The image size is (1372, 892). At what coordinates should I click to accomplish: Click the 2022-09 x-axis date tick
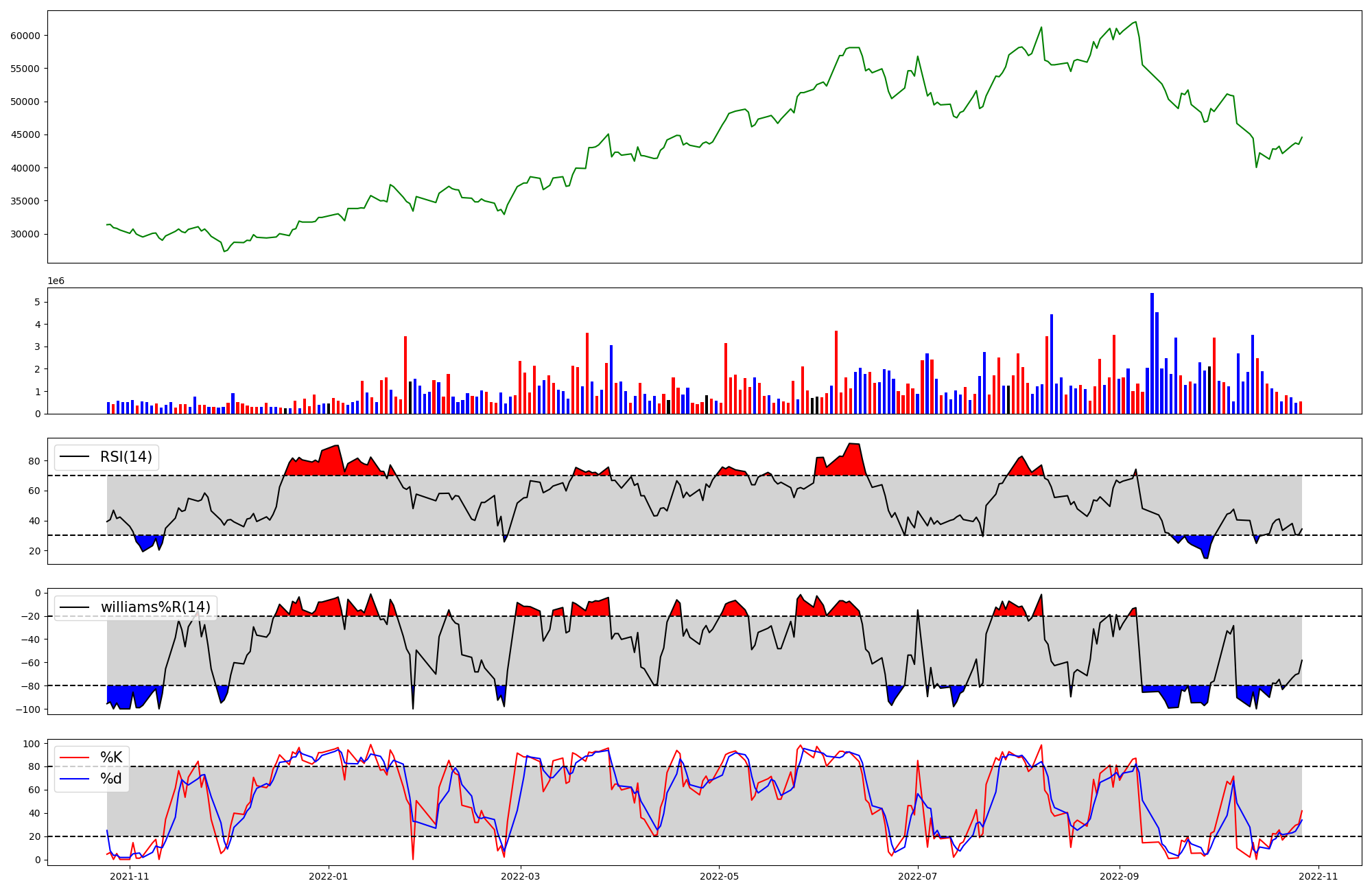1120,876
